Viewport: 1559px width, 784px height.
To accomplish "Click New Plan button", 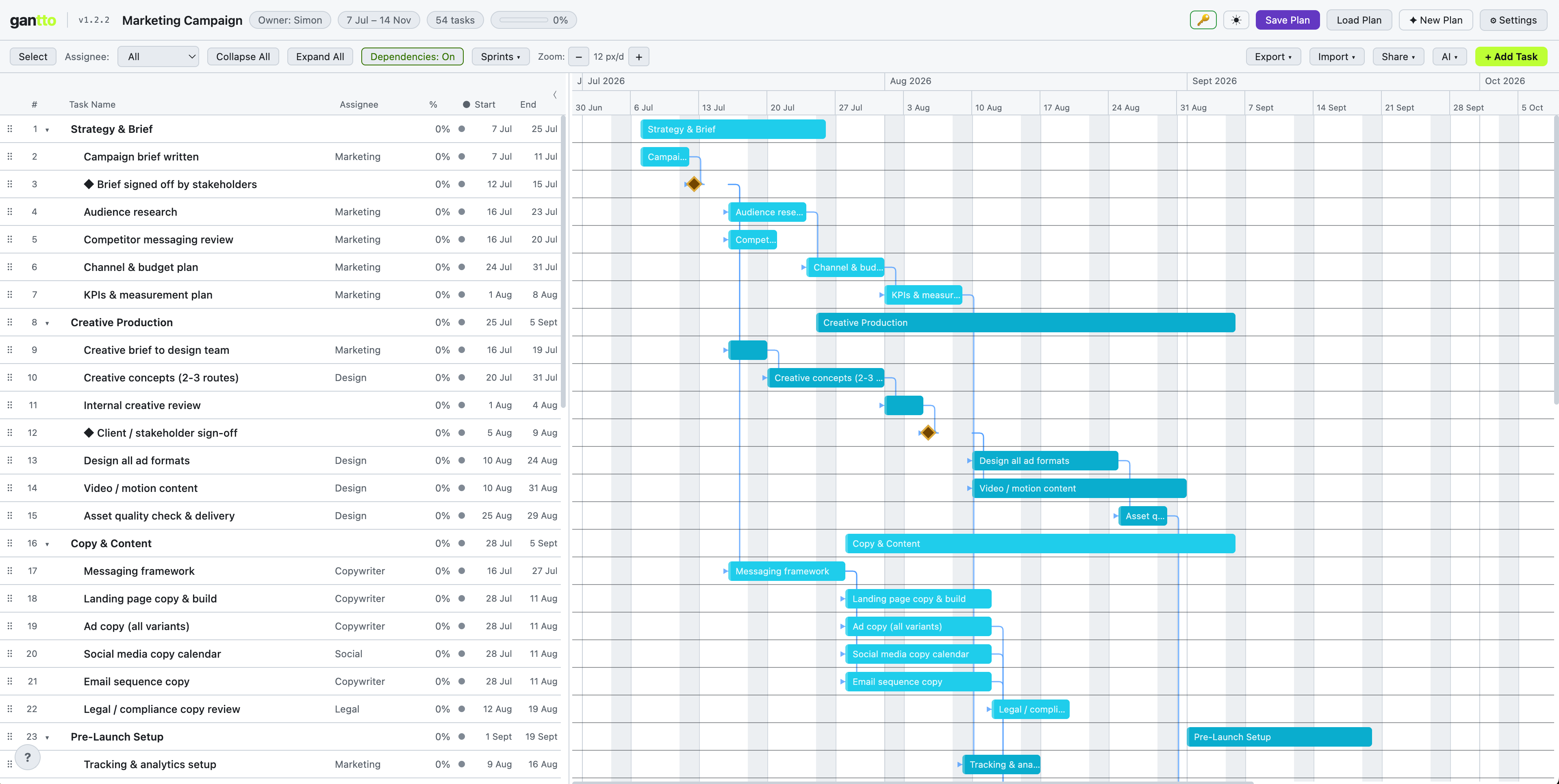I will [x=1435, y=20].
